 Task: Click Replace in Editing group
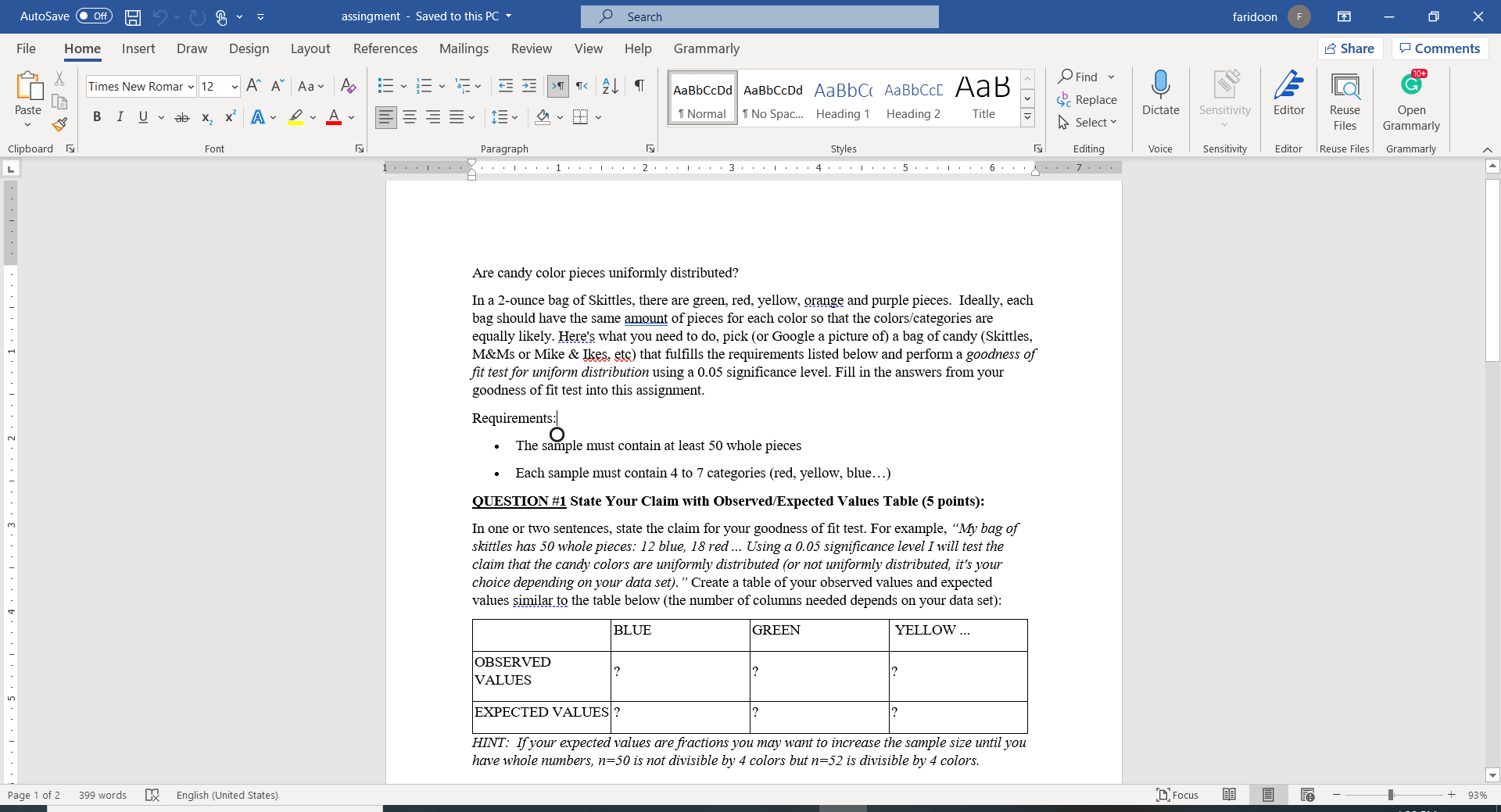pos(1087,100)
